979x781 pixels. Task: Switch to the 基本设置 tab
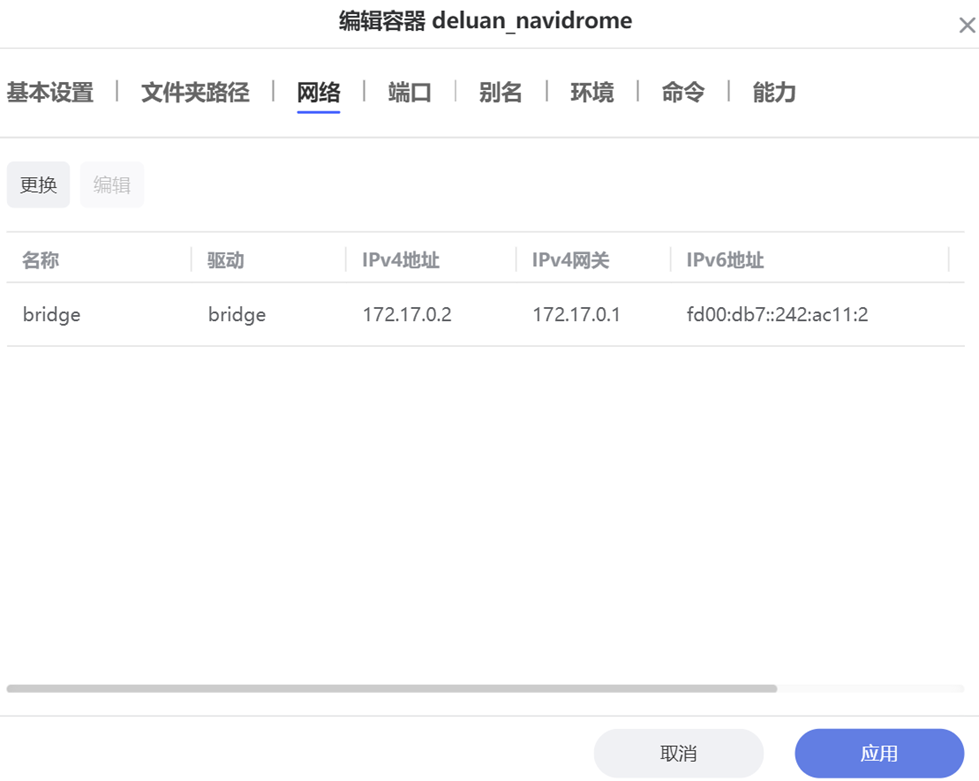50,93
